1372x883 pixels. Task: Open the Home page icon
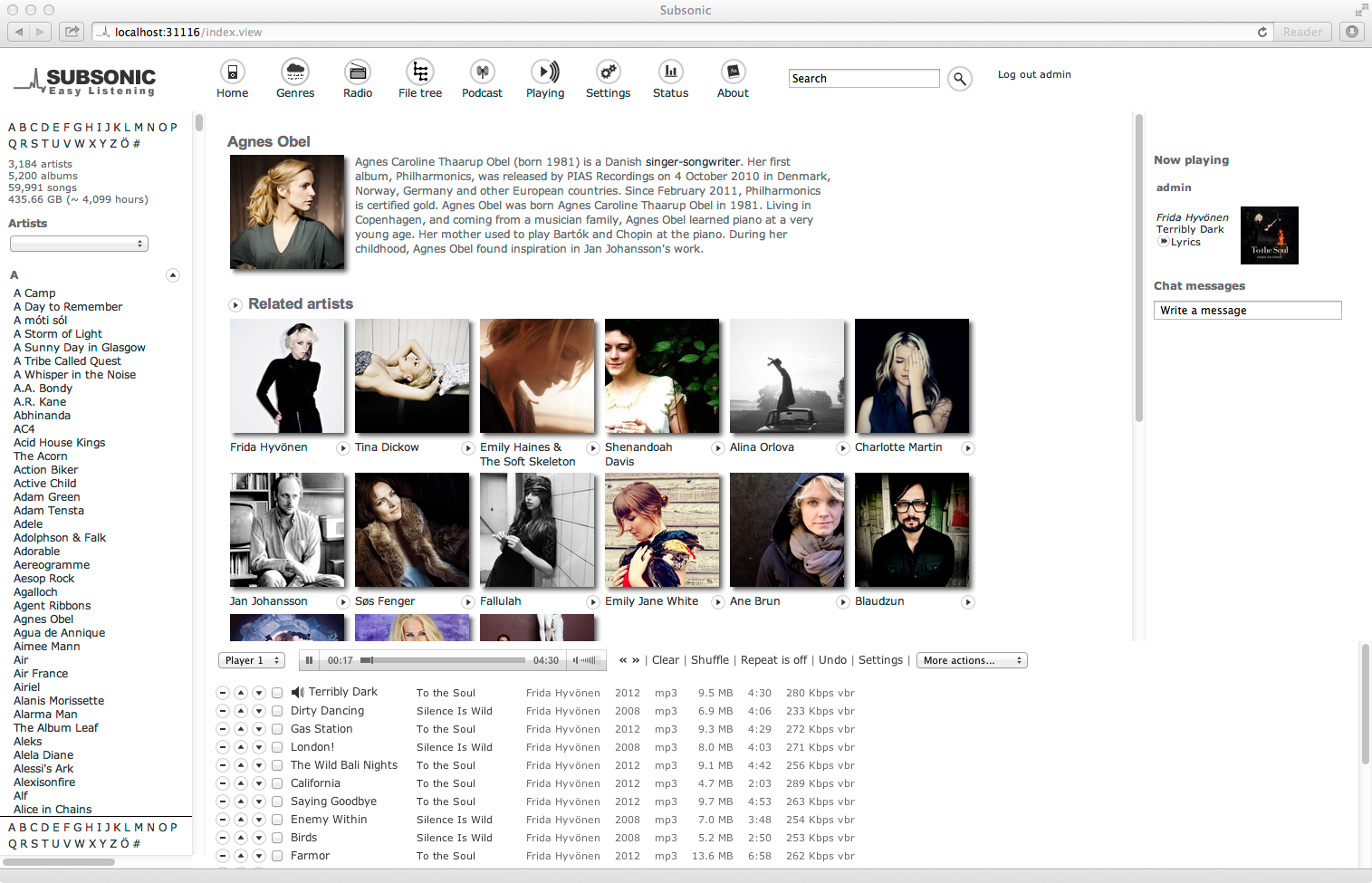click(x=233, y=72)
